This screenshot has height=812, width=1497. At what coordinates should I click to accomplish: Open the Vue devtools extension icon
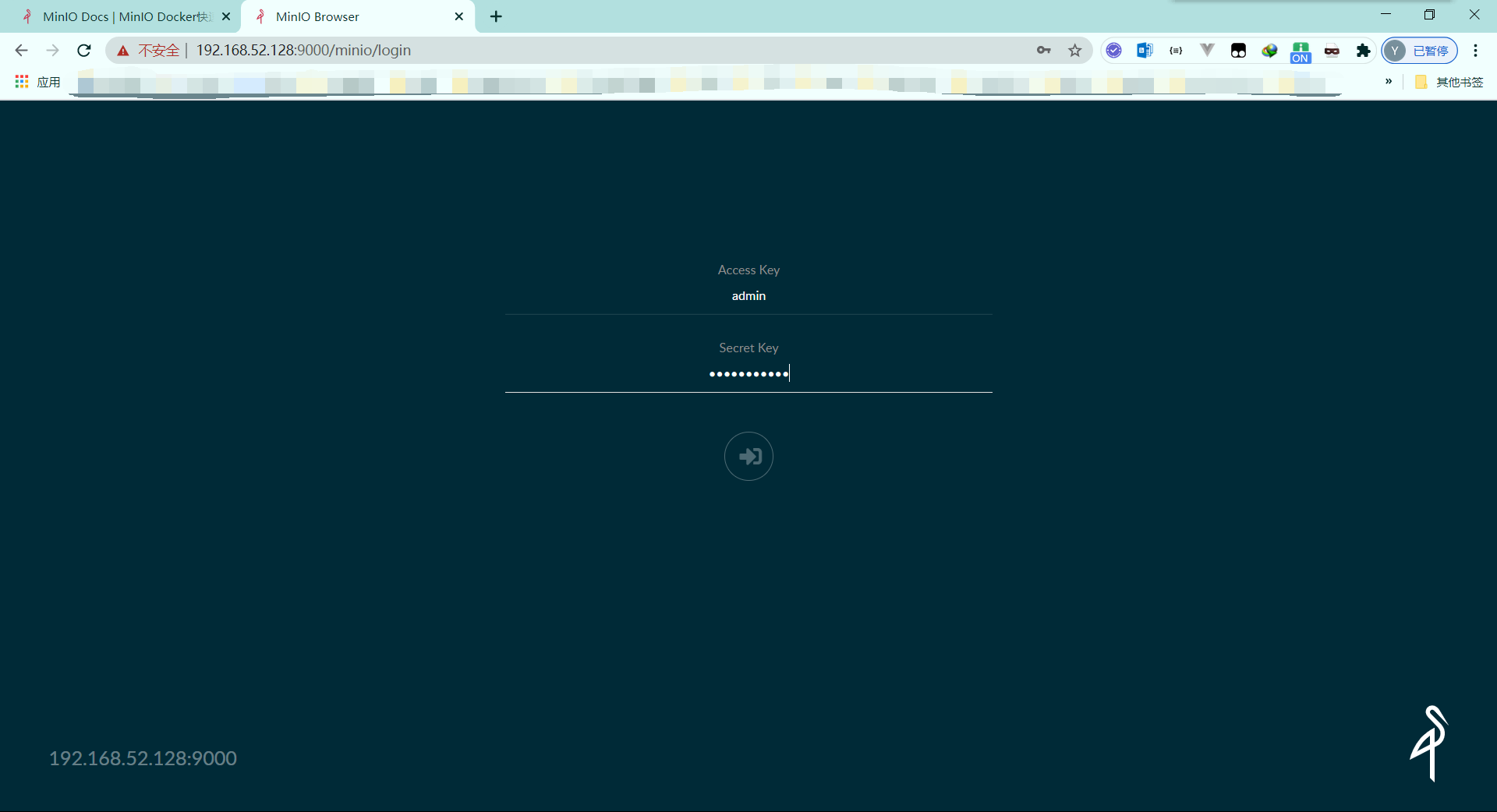(x=1207, y=51)
